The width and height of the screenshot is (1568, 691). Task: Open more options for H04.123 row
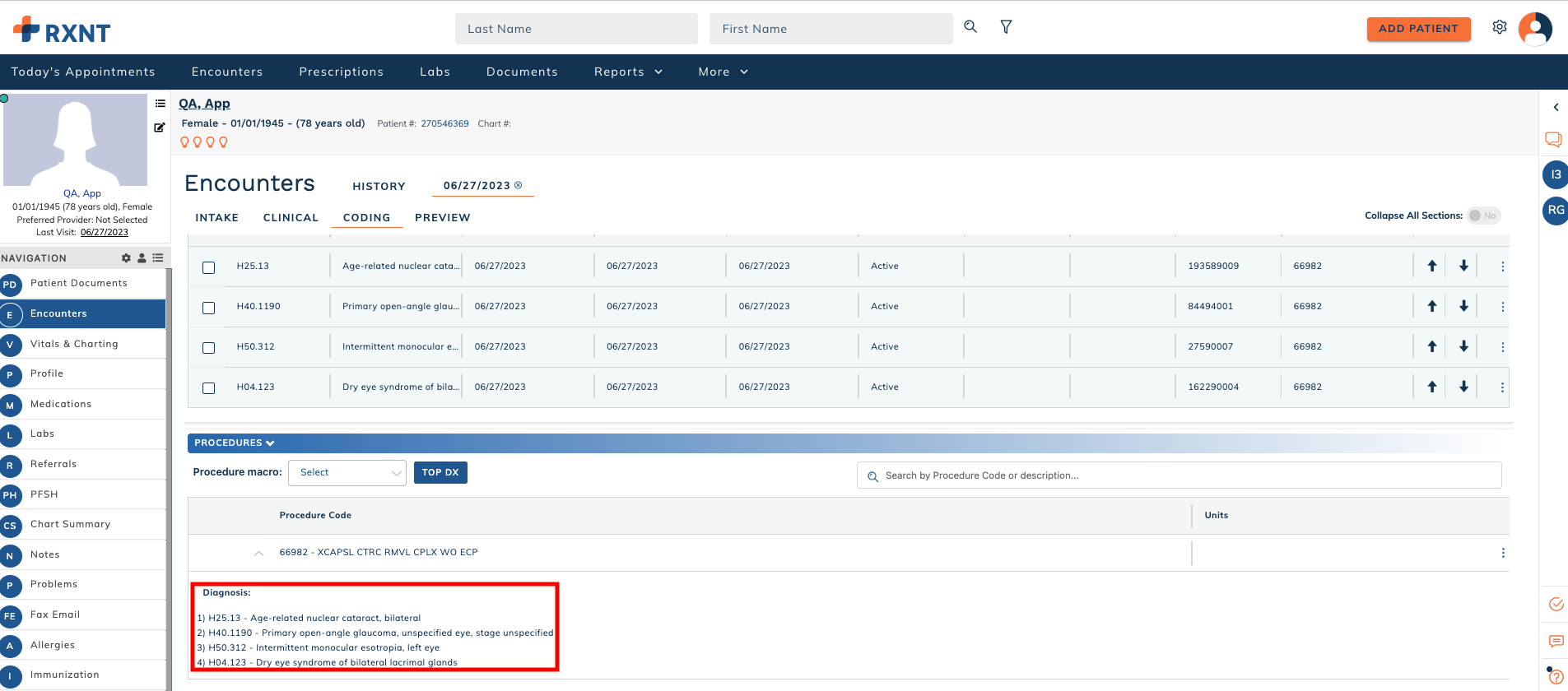[x=1502, y=387]
